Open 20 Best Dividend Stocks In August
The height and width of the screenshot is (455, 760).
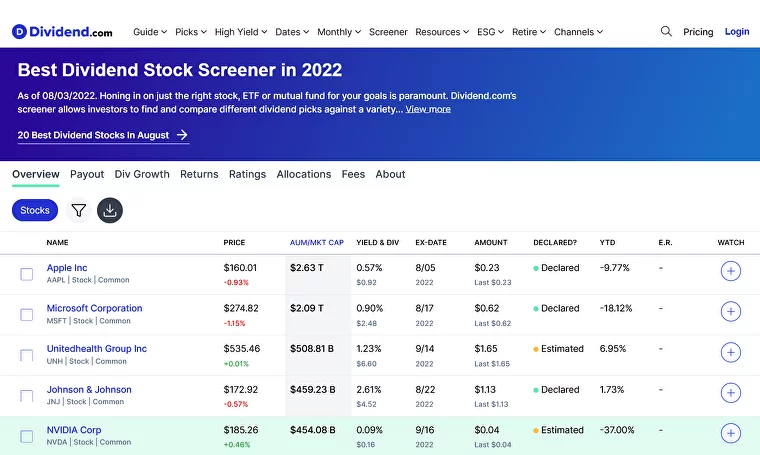coord(102,135)
